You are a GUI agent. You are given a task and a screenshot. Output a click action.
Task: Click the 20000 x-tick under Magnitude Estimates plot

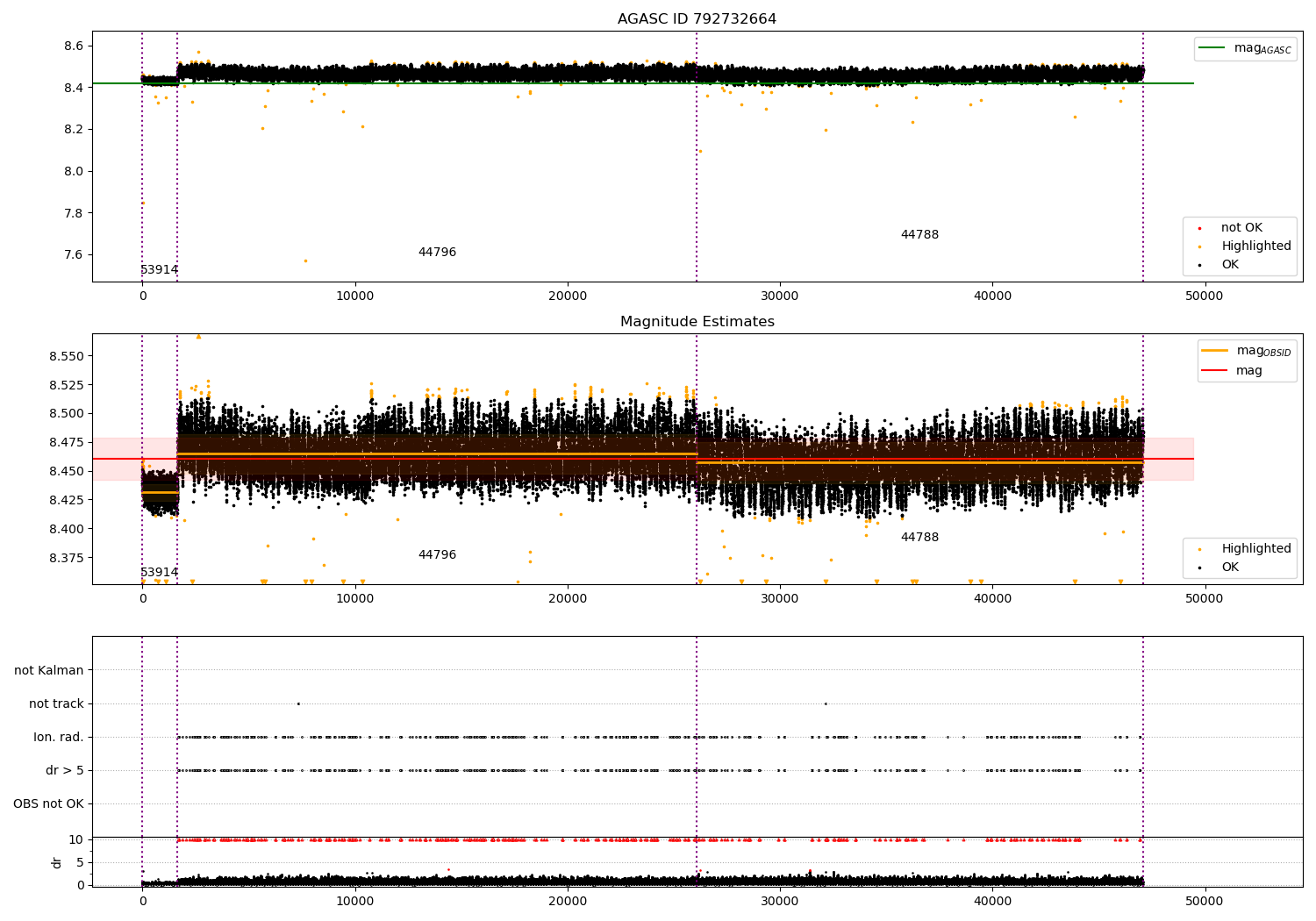[568, 599]
